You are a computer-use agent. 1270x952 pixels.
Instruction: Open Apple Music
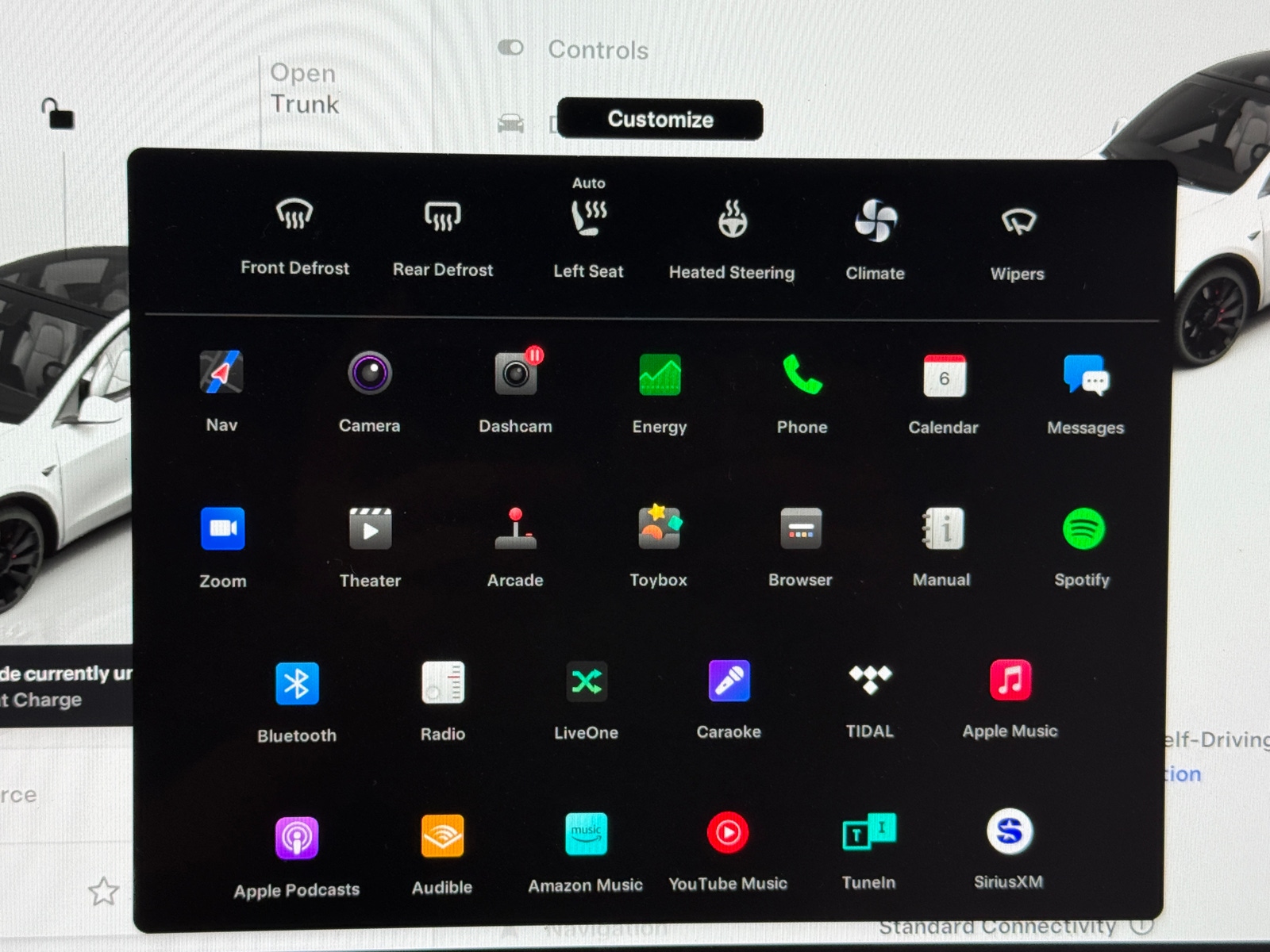click(x=1010, y=699)
